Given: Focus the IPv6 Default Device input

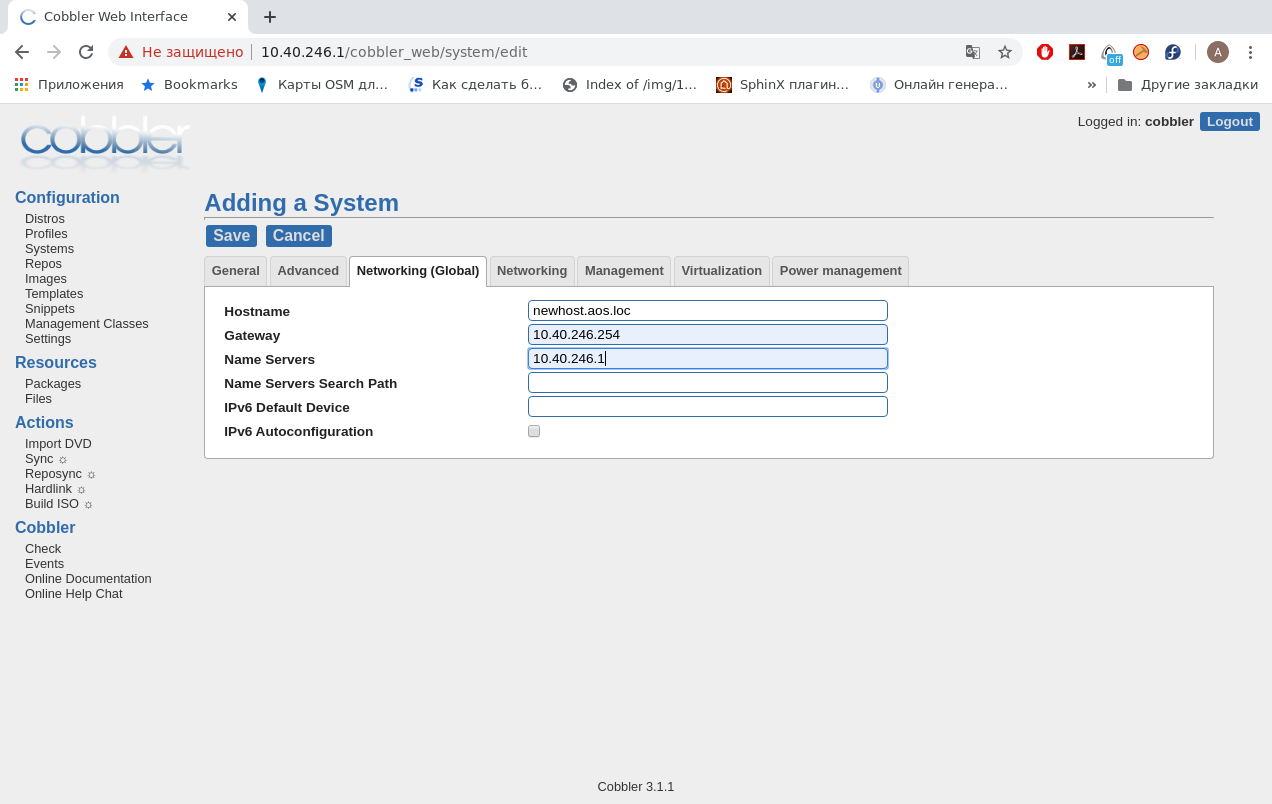Looking at the screenshot, I should (x=707, y=407).
